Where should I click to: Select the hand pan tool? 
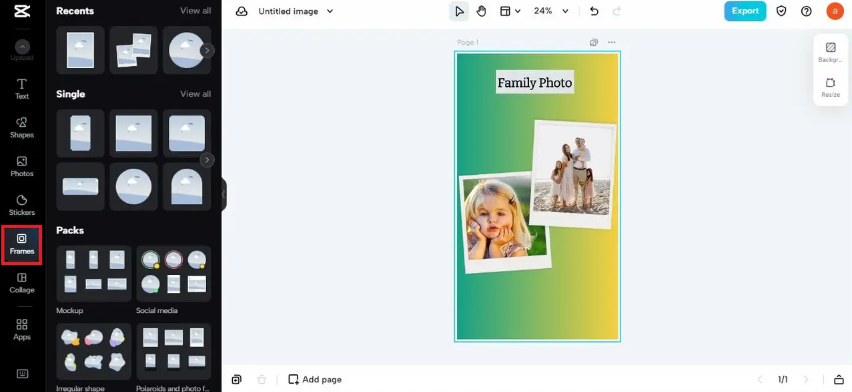pyautogui.click(x=481, y=11)
